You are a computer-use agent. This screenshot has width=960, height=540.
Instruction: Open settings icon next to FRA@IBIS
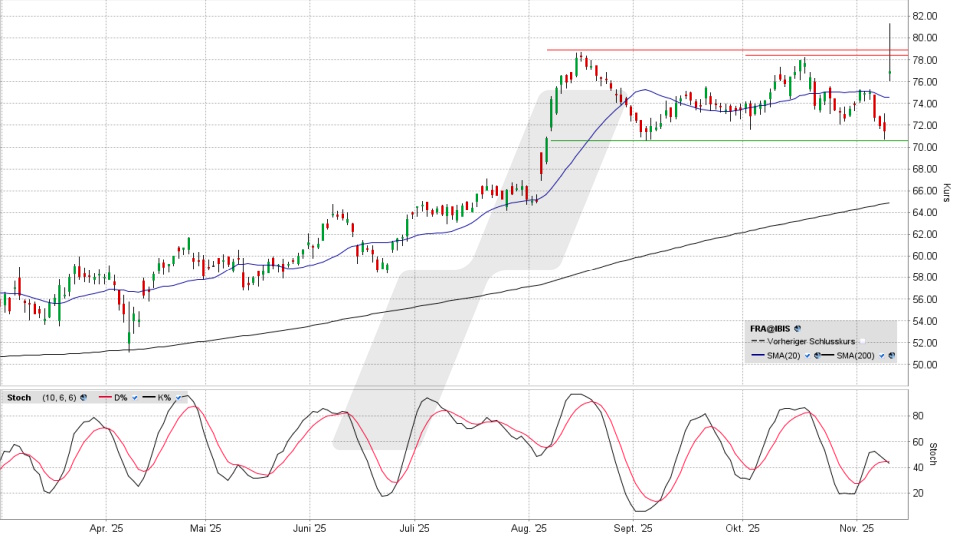[x=797, y=327]
